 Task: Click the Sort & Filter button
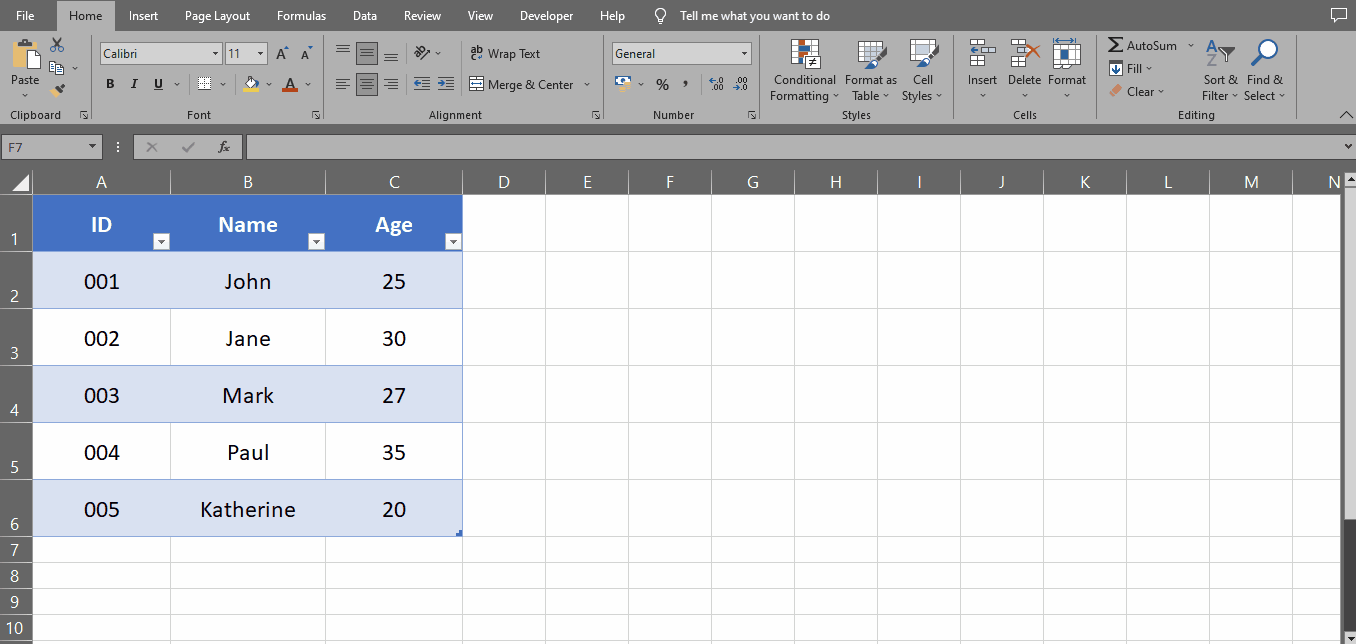(x=1220, y=71)
